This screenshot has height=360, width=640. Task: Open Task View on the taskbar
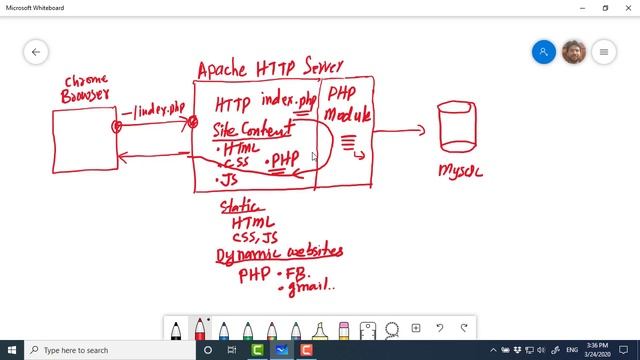[232, 350]
